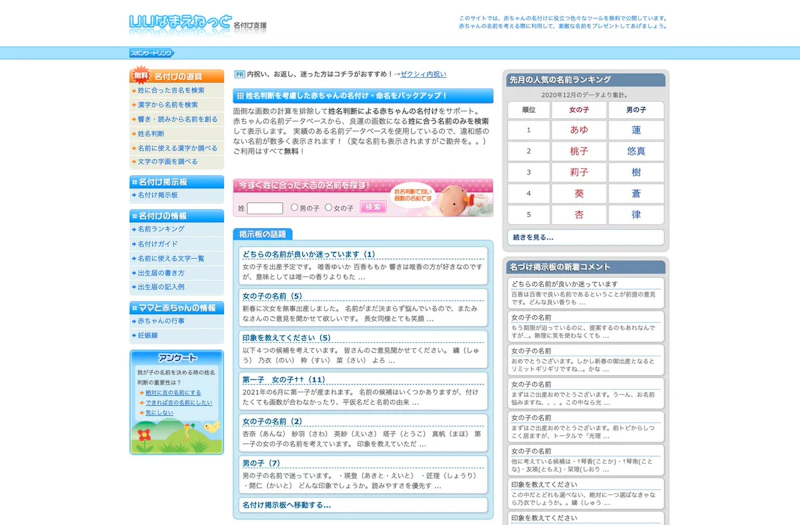Choose survey answer 気にしない

pos(159,412)
